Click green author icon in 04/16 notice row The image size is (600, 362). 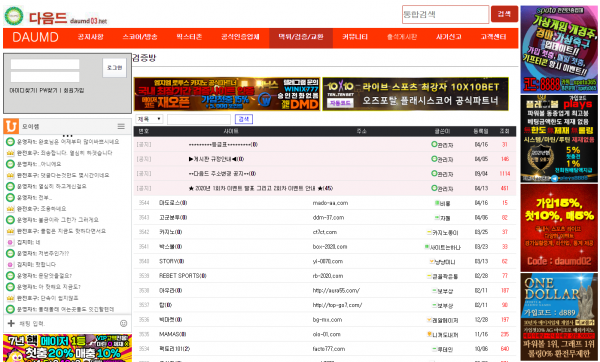coord(434,144)
